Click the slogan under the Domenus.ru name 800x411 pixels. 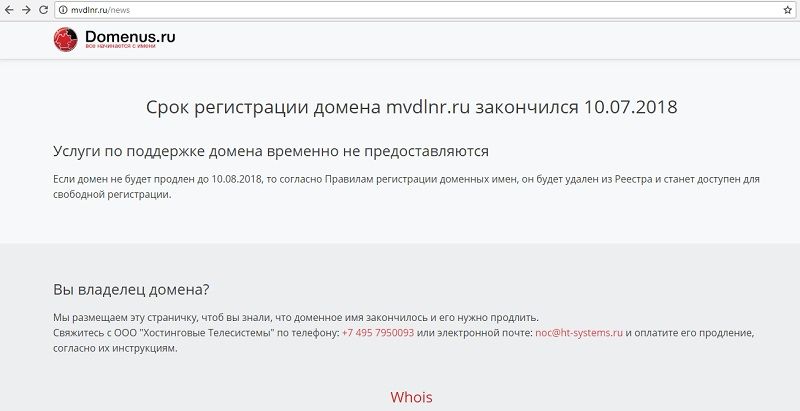pos(119,48)
